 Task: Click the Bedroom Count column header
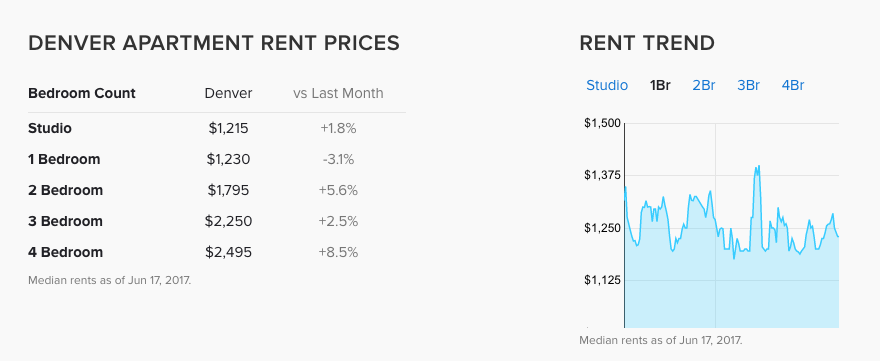pos(82,93)
